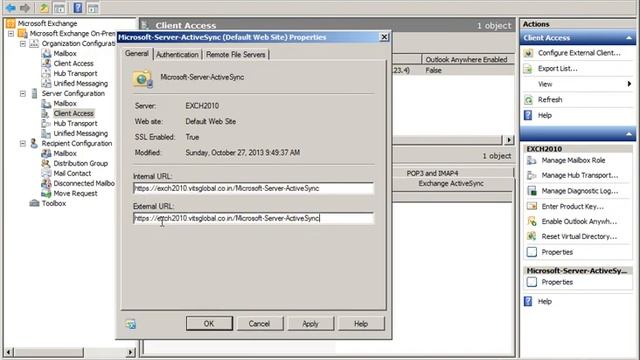Click the Back arrow toolbar icon
The image size is (640, 360).
pyautogui.click(x=11, y=7)
